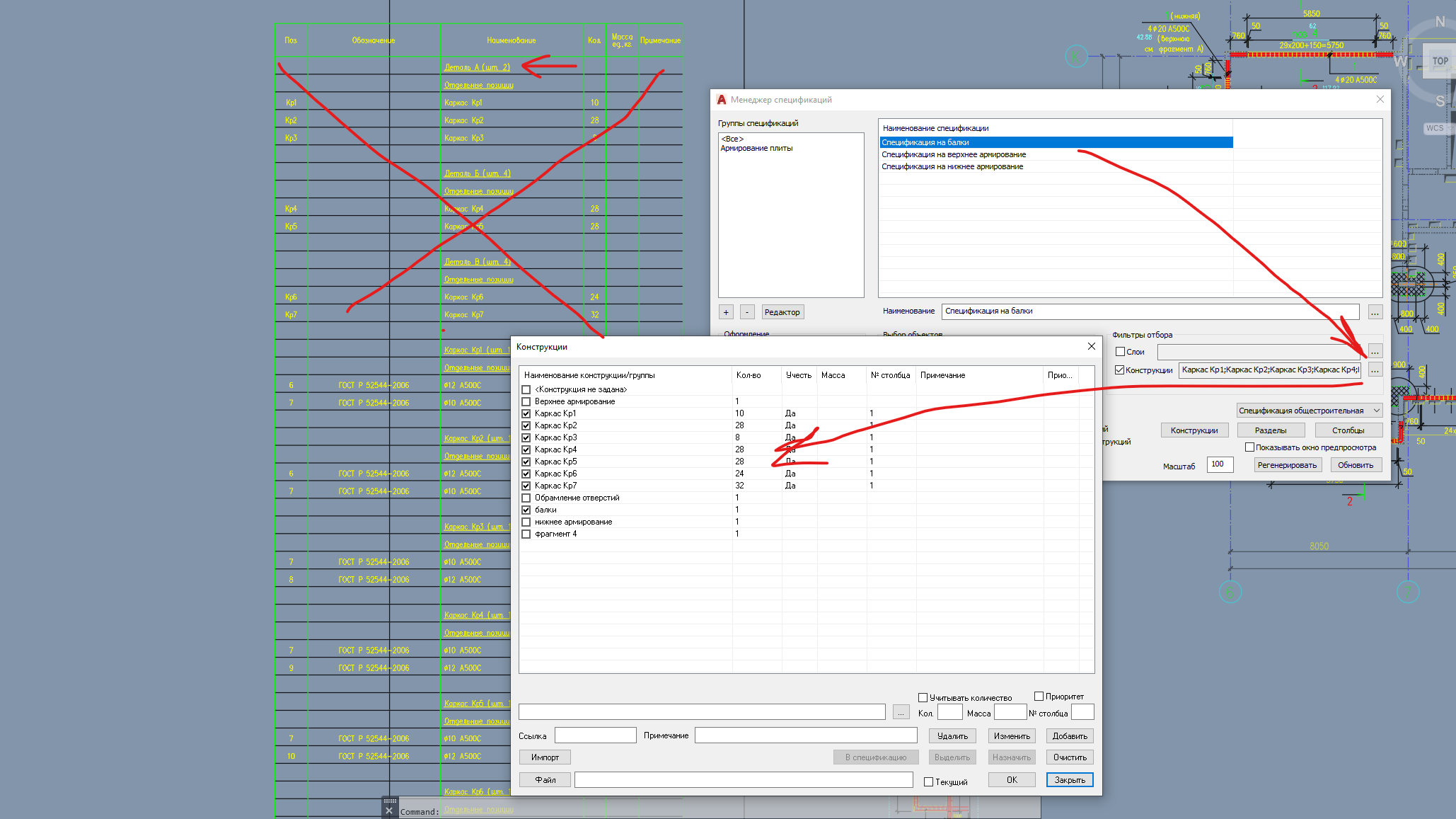
Task: Check Показывать окно предпросмотра option
Action: point(1249,447)
